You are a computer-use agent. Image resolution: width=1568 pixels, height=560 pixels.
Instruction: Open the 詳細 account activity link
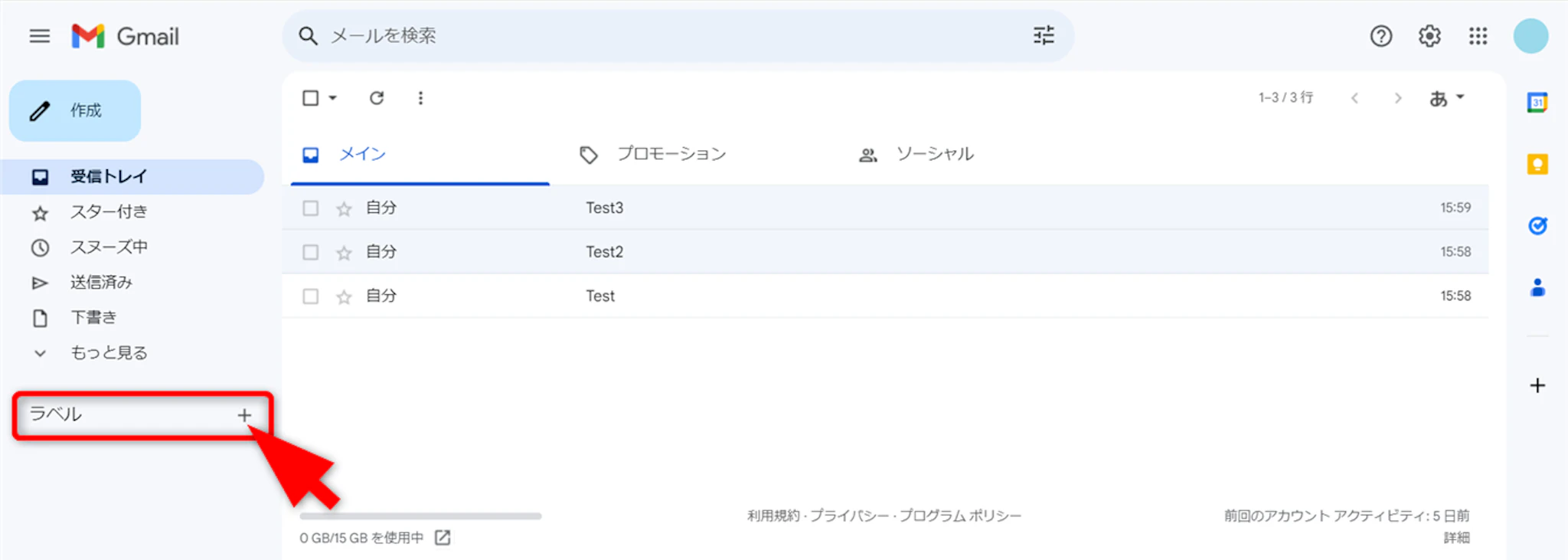click(1456, 538)
